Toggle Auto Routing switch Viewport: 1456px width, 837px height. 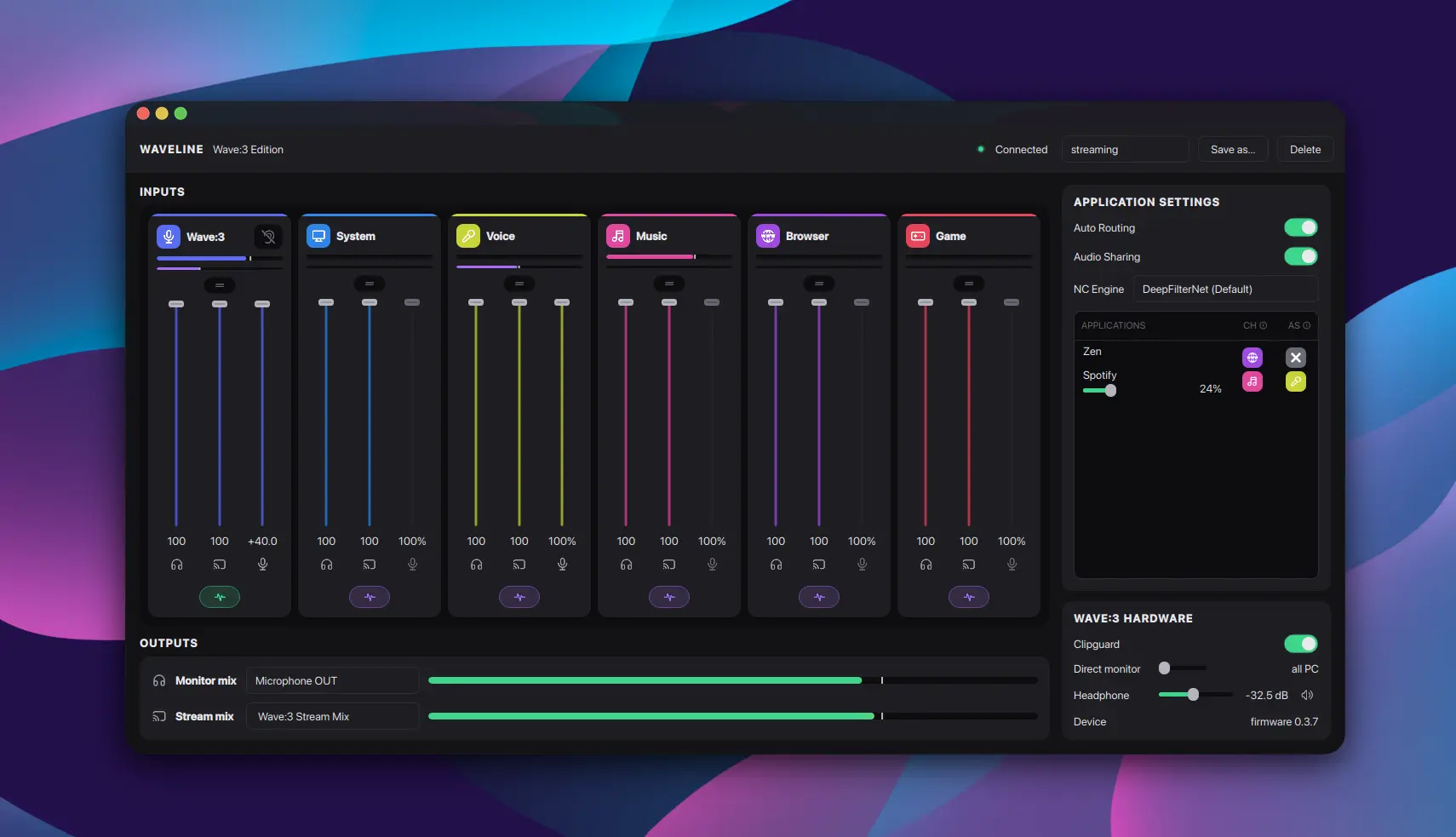(1301, 227)
